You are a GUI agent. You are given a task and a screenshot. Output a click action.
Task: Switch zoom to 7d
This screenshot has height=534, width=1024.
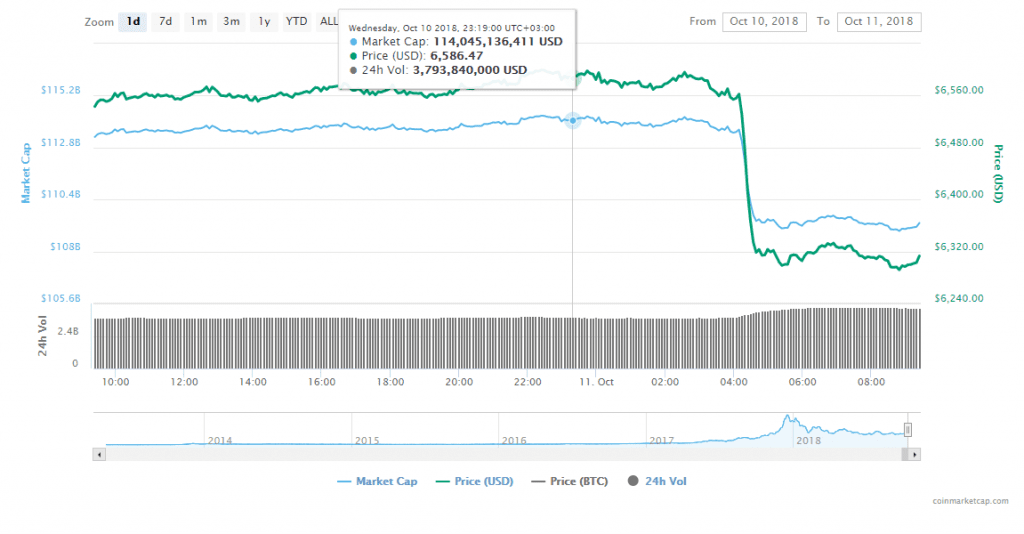166,21
